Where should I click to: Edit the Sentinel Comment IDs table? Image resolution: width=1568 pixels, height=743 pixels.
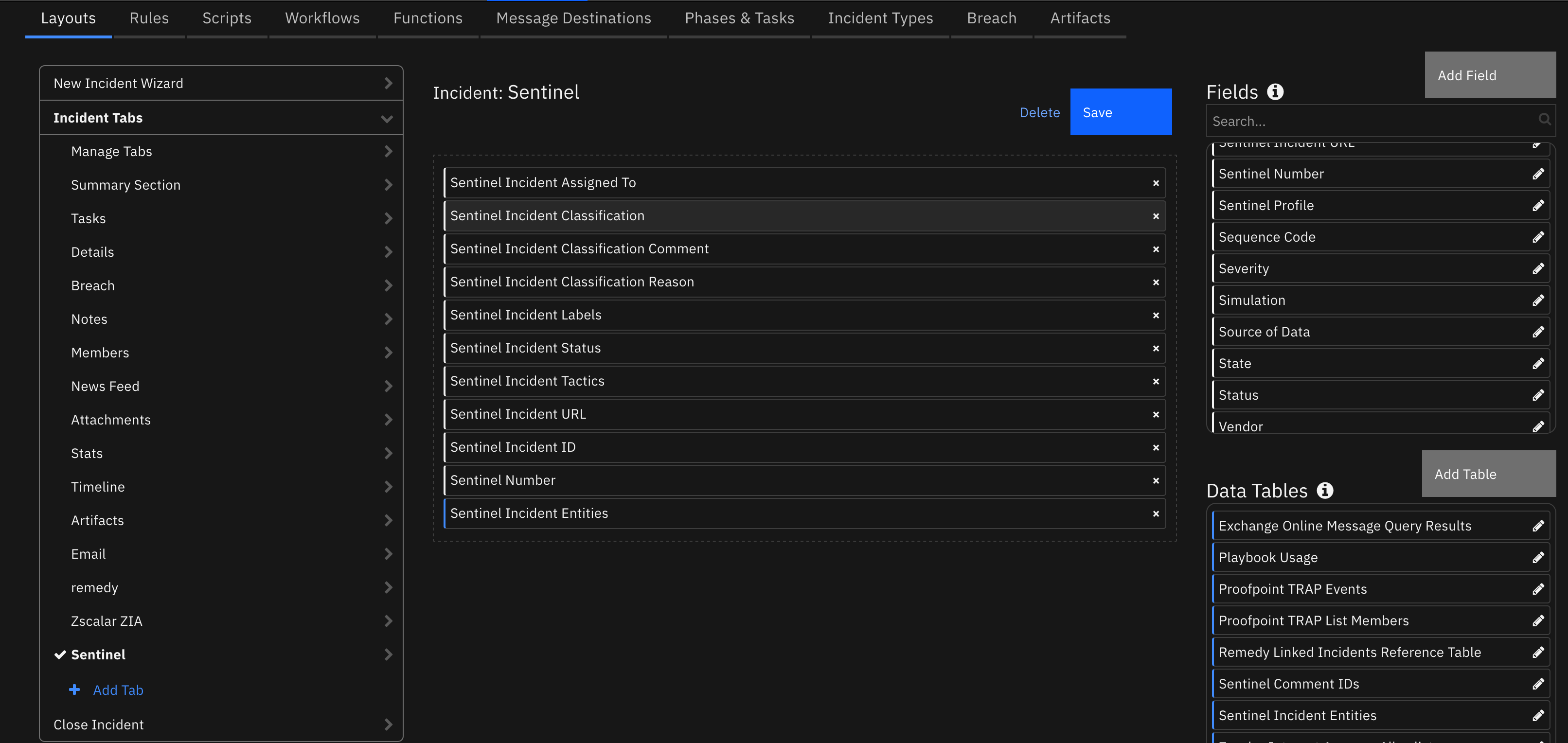tap(1537, 685)
